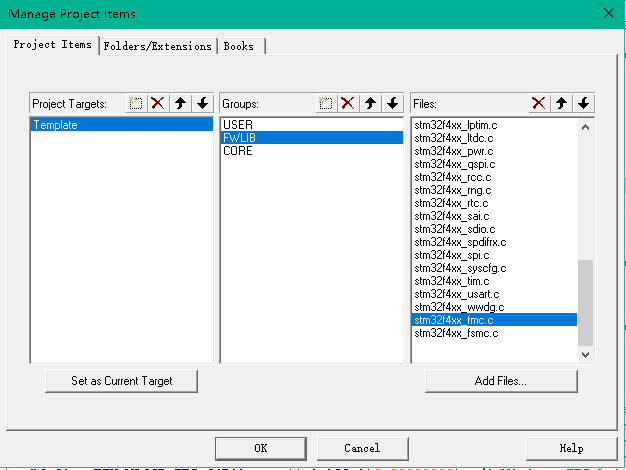626x470 pixels.
Task: Create a new project target
Action: 136,103
